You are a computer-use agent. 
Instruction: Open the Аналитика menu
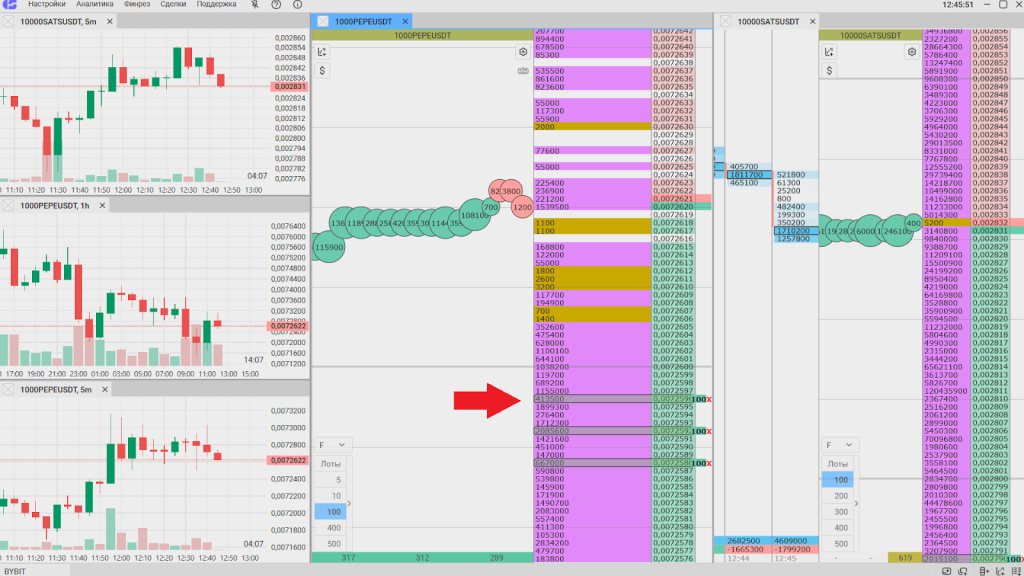point(94,5)
